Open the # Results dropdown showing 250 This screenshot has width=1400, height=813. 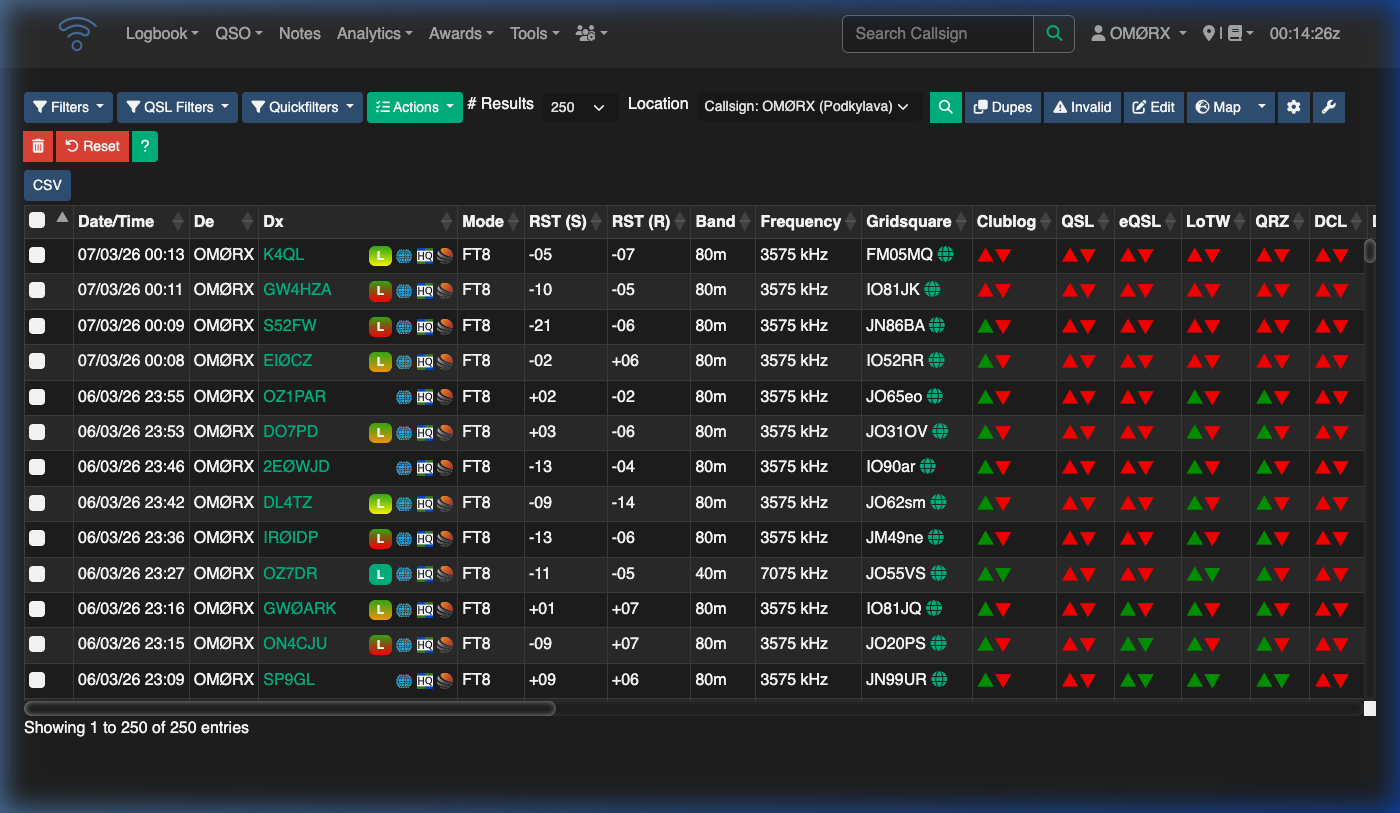pyautogui.click(x=580, y=107)
